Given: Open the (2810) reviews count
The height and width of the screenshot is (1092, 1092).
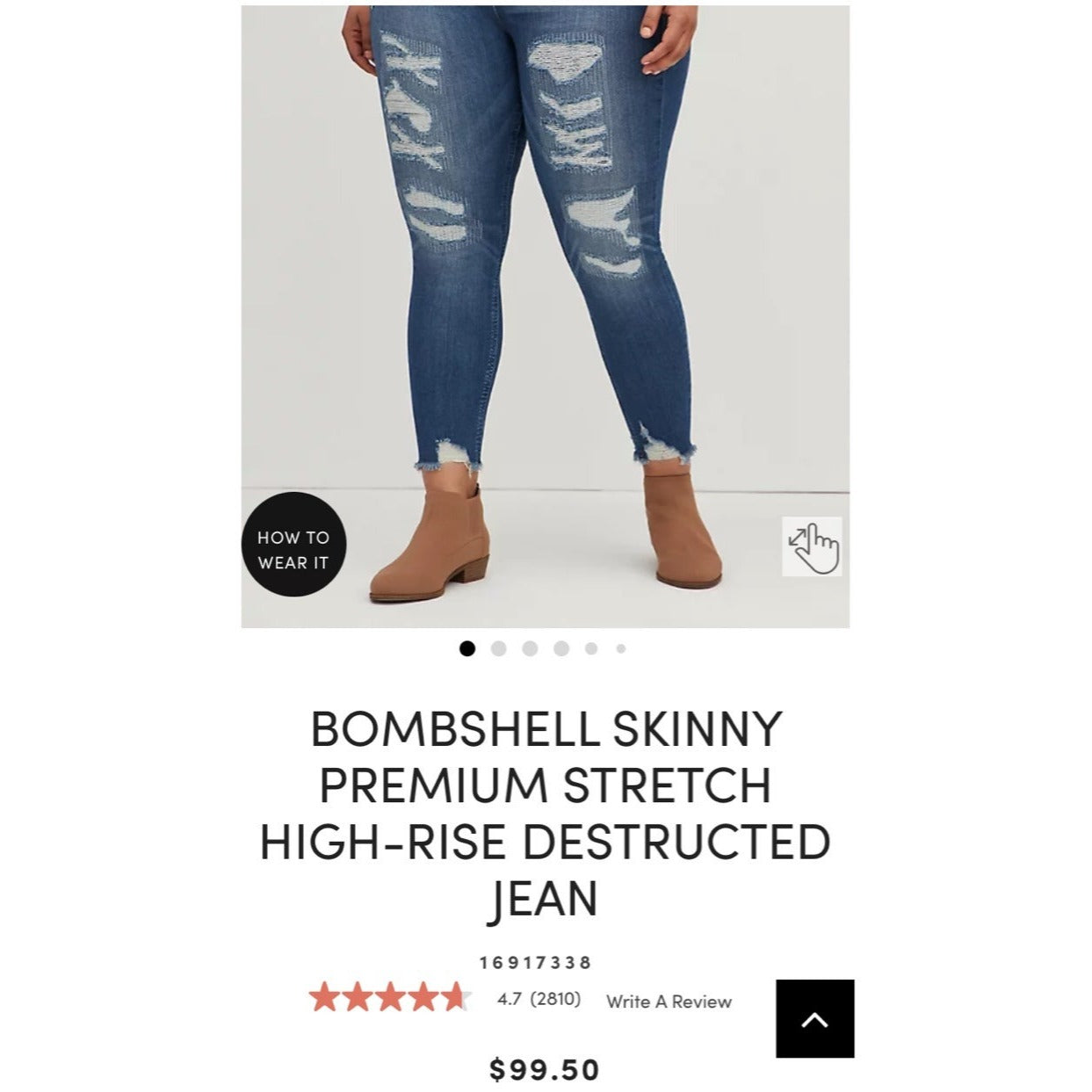Looking at the screenshot, I should pos(556,999).
